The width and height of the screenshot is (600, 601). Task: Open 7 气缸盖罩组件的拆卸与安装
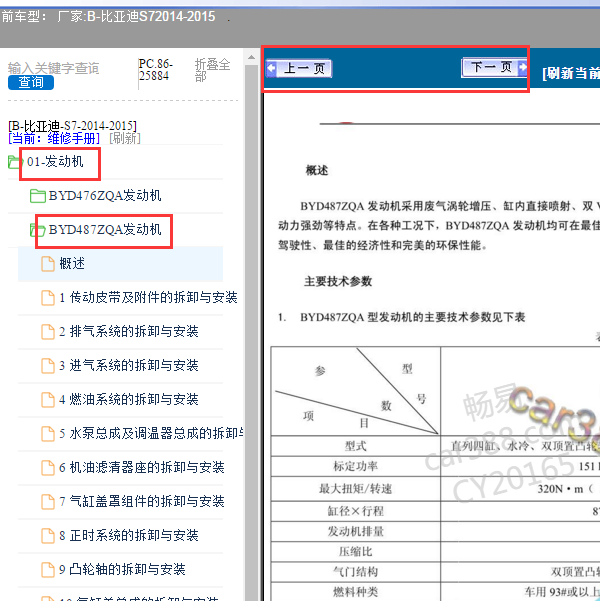point(142,501)
